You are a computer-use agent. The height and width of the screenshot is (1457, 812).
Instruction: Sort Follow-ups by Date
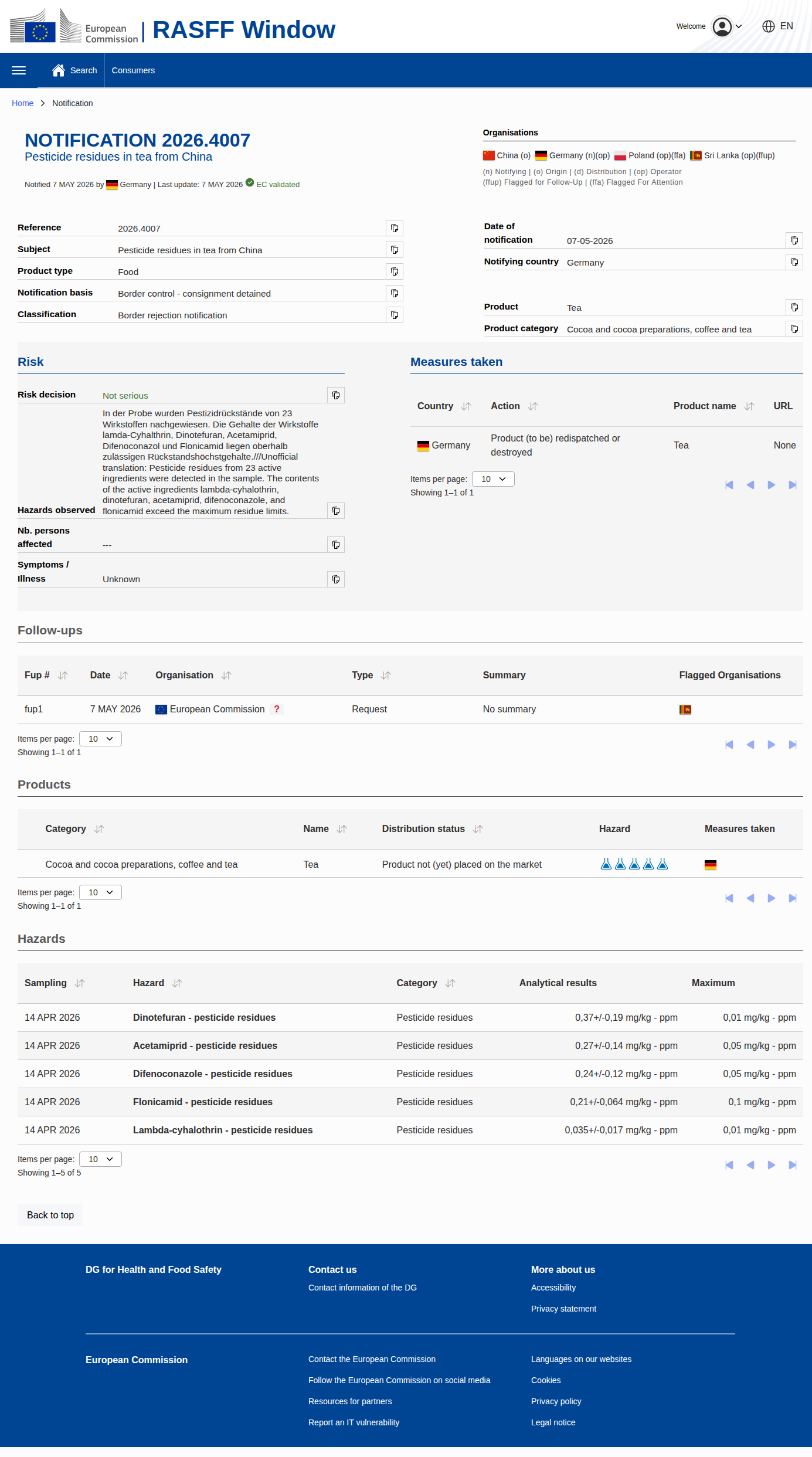pyautogui.click(x=123, y=675)
